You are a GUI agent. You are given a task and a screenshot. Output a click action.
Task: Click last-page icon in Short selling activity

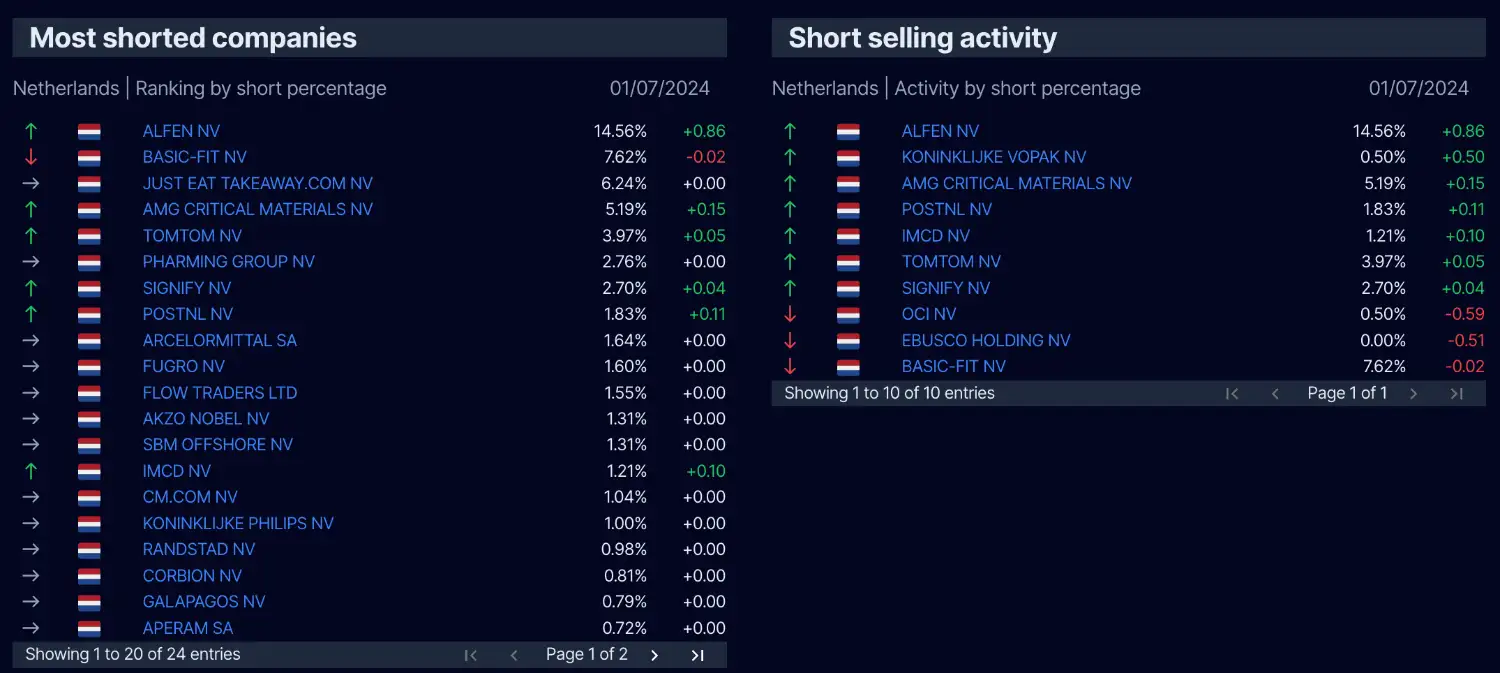[1457, 393]
